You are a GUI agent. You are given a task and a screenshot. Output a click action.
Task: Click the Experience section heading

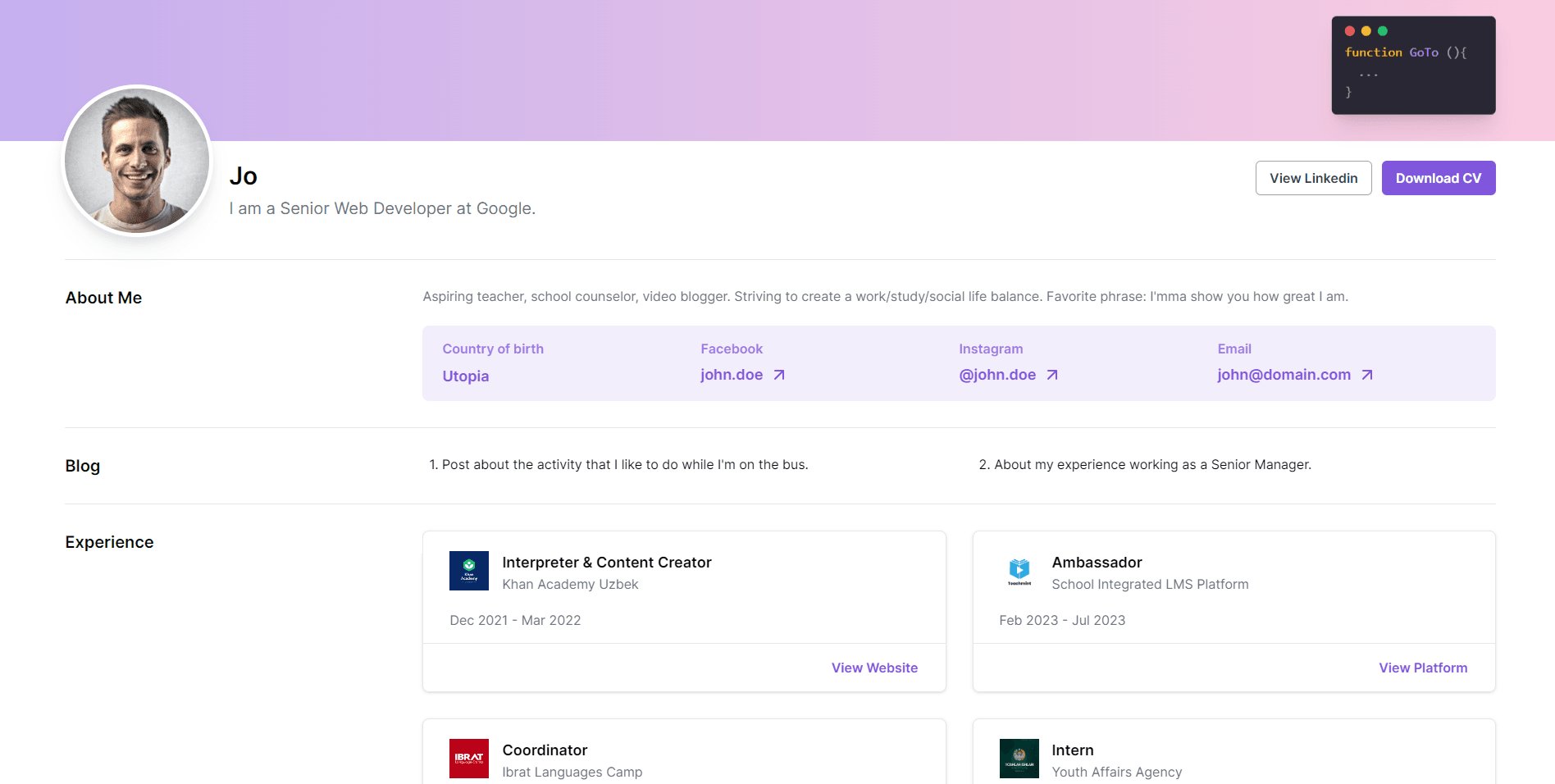click(x=109, y=542)
